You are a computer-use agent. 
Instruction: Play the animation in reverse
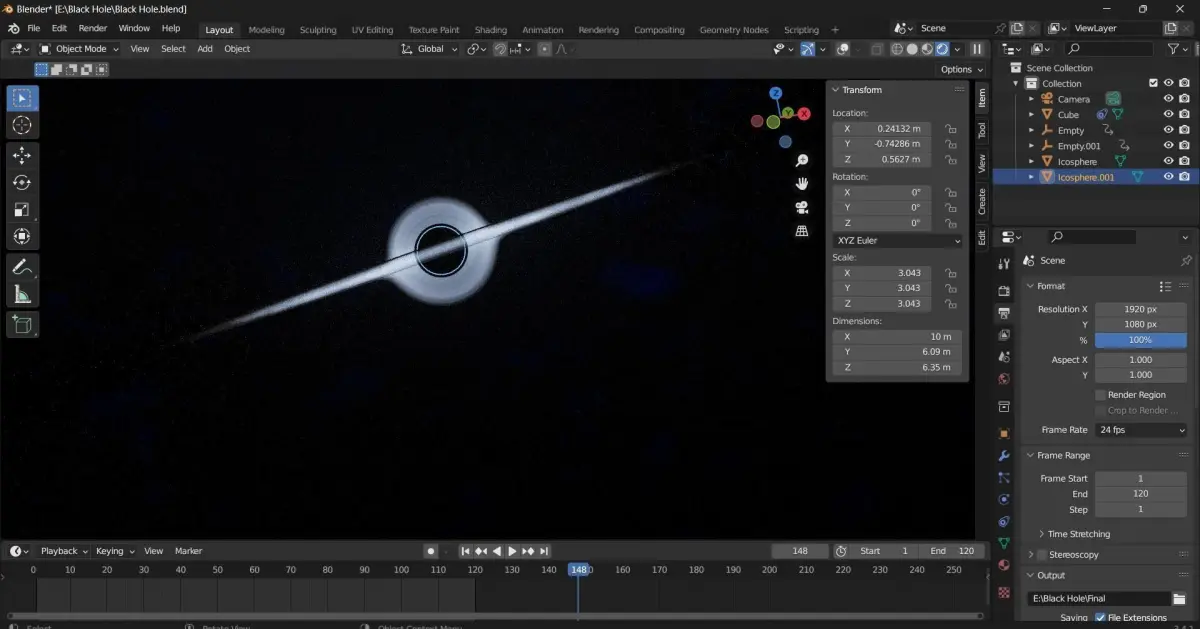497,551
